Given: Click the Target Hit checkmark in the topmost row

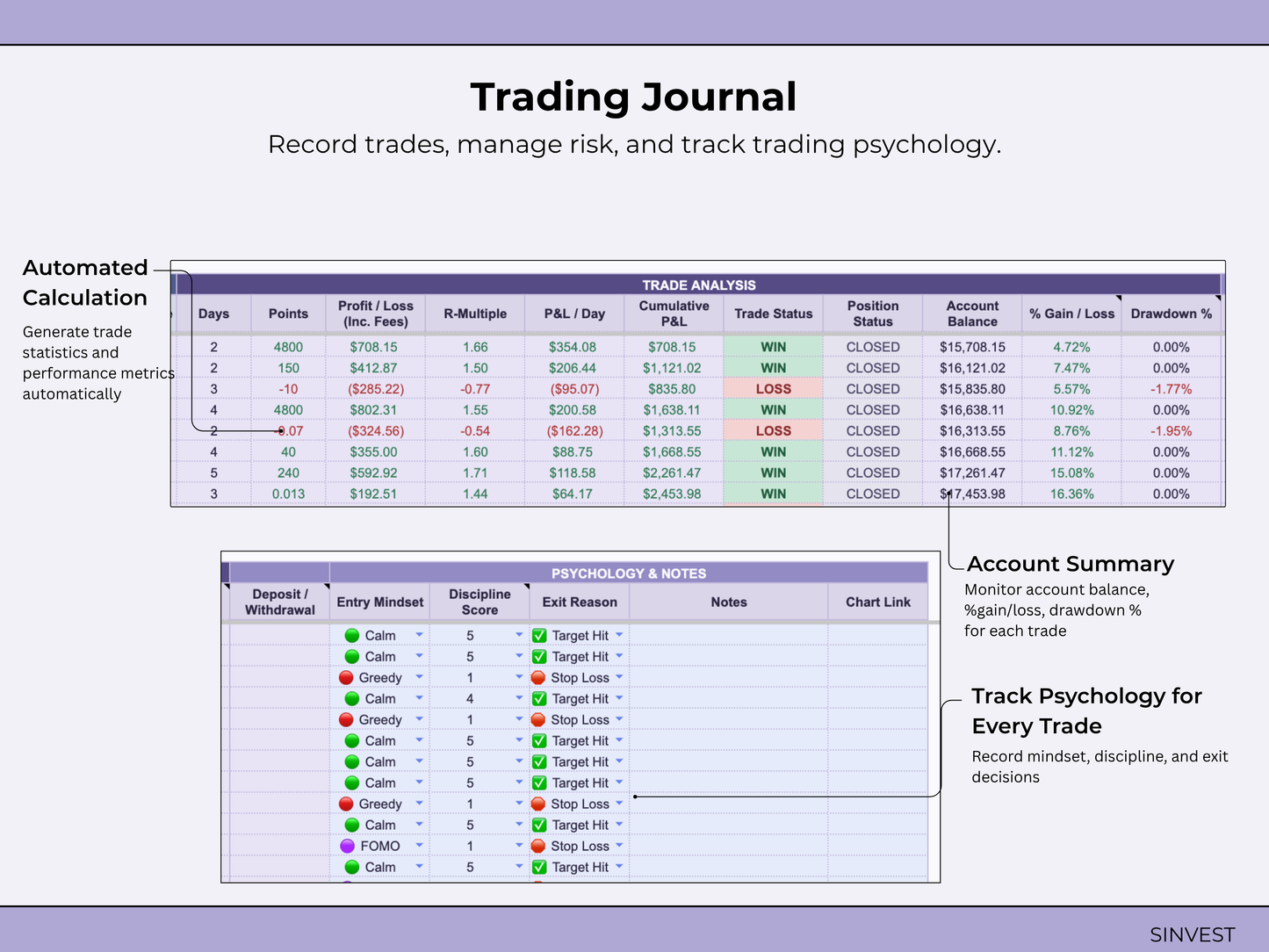Looking at the screenshot, I should pyautogui.click(x=539, y=635).
